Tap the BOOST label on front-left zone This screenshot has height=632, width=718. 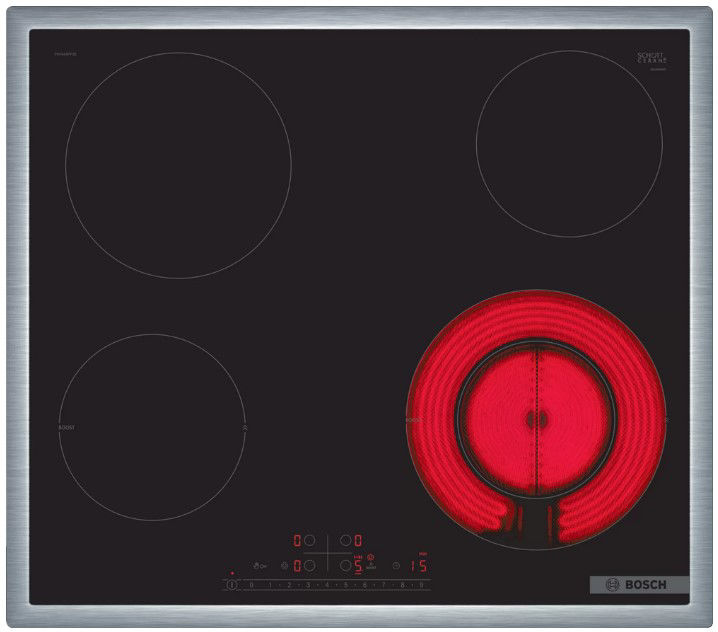pos(66,427)
